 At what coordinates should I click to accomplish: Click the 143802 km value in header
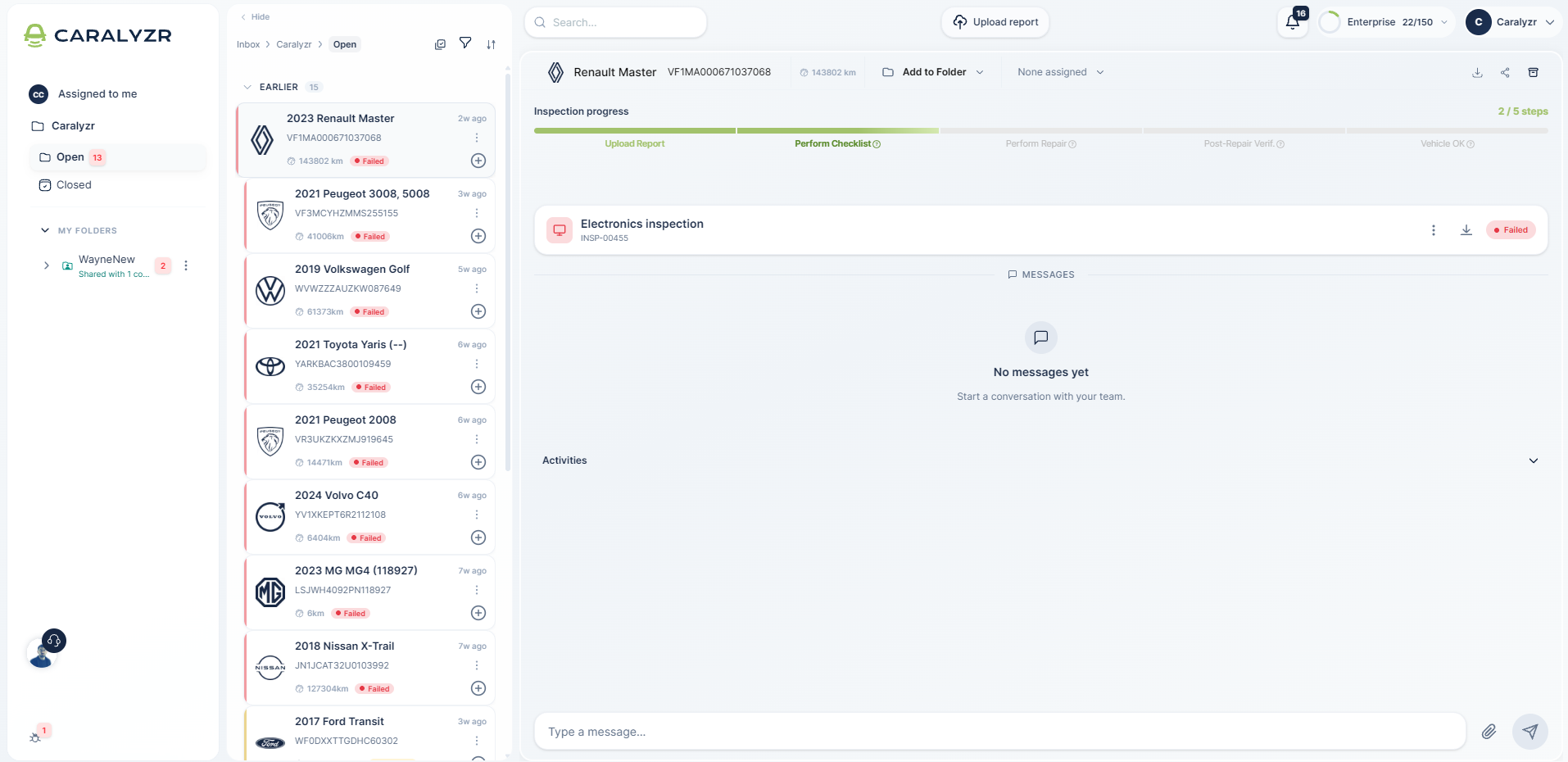tap(828, 73)
